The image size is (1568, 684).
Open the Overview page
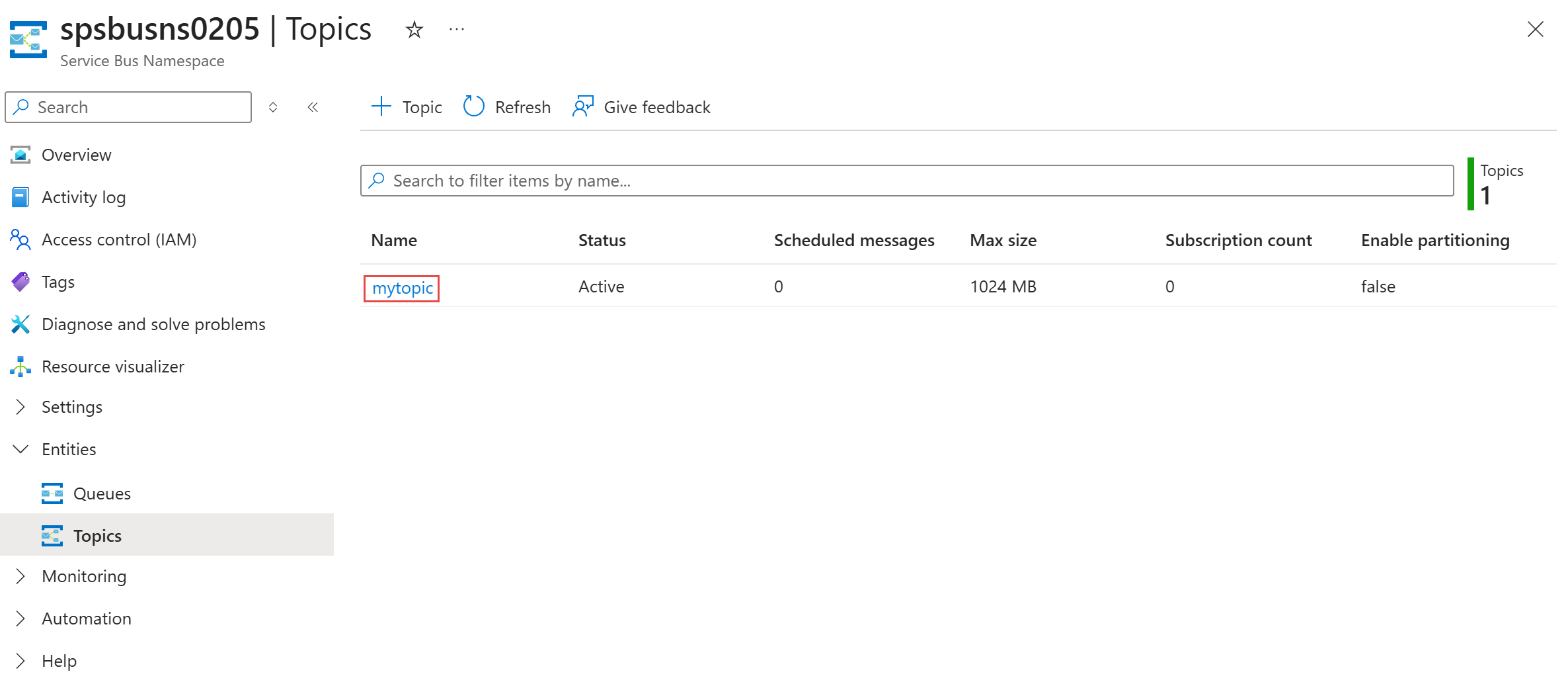tap(76, 155)
